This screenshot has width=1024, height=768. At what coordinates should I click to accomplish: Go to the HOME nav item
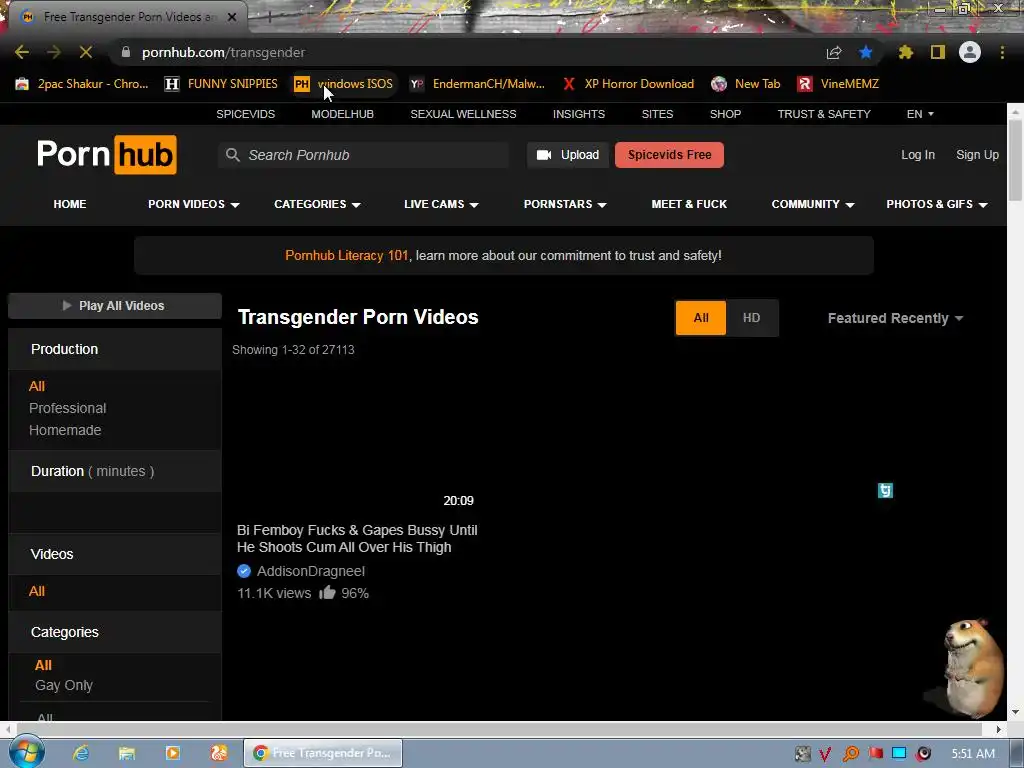(70, 204)
